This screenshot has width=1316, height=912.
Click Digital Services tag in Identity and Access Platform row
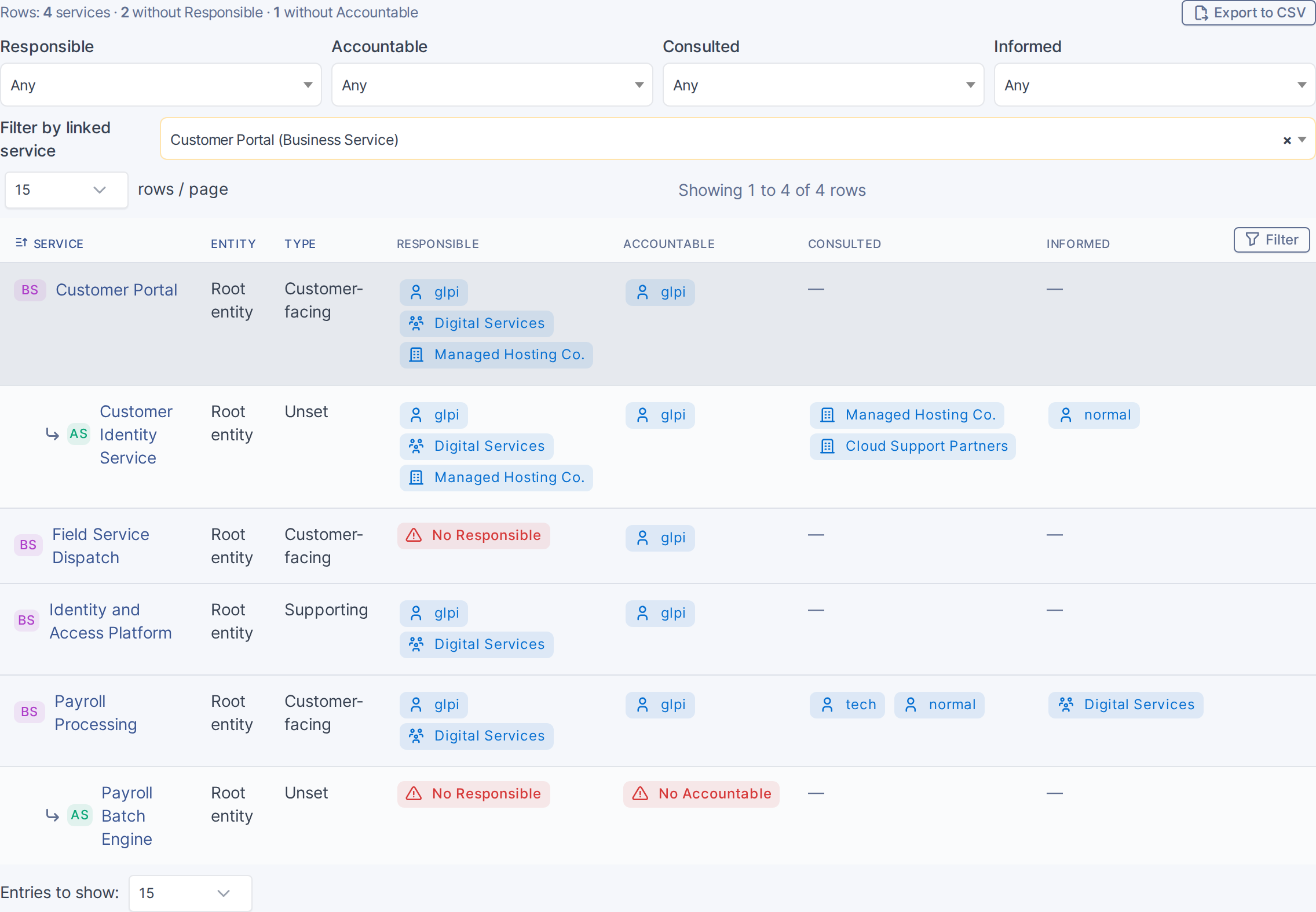(x=476, y=644)
